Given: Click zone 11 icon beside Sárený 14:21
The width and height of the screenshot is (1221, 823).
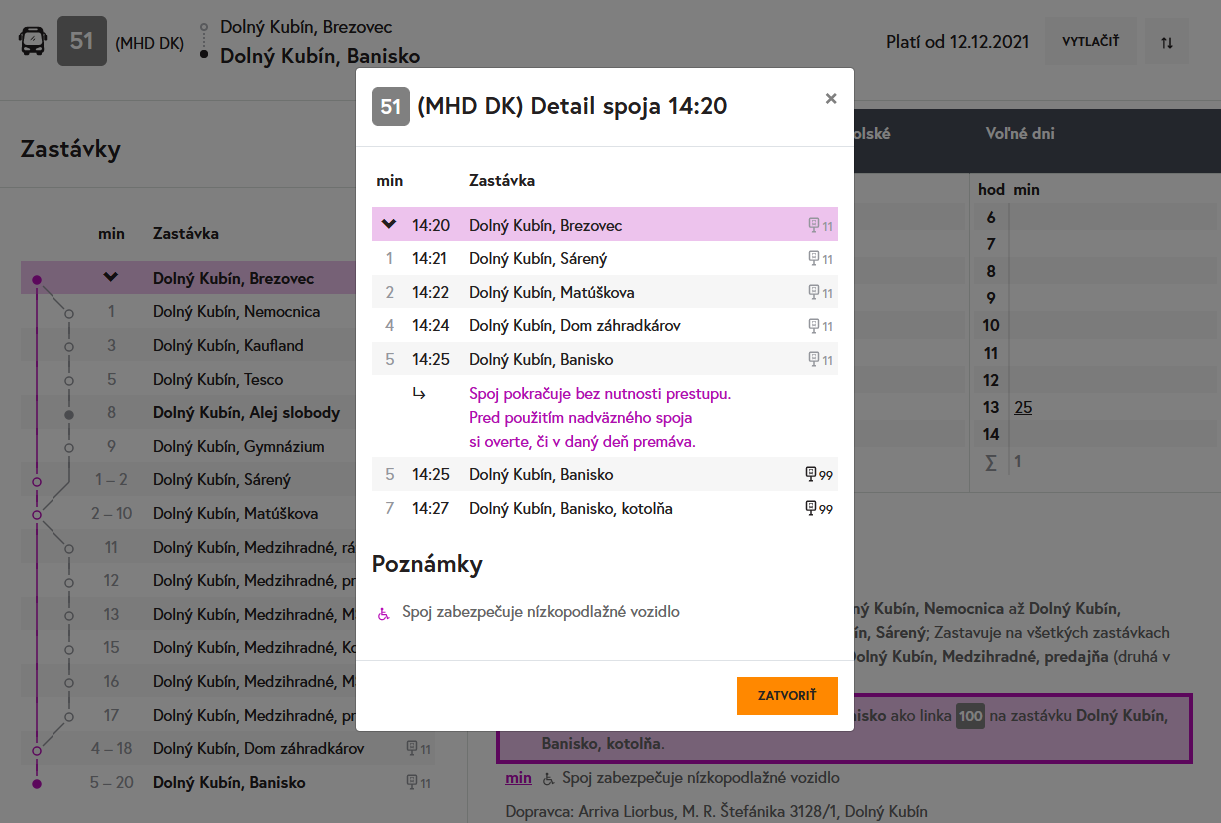Looking at the screenshot, I should (x=820, y=259).
